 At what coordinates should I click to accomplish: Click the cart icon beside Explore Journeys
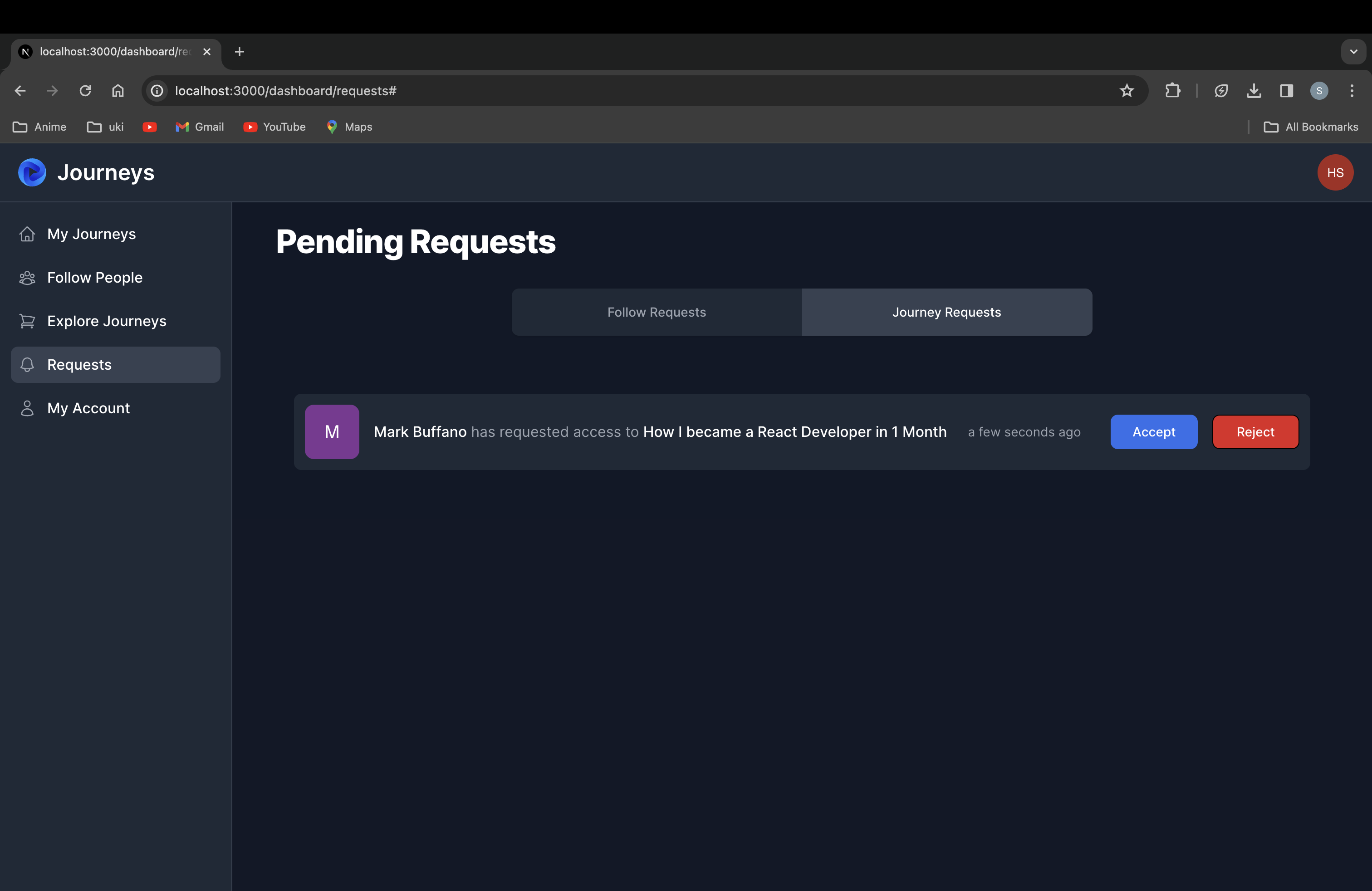point(27,321)
